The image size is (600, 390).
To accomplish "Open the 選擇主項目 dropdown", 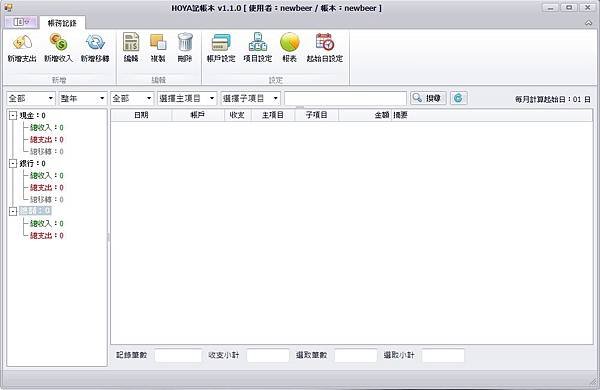I will point(187,99).
